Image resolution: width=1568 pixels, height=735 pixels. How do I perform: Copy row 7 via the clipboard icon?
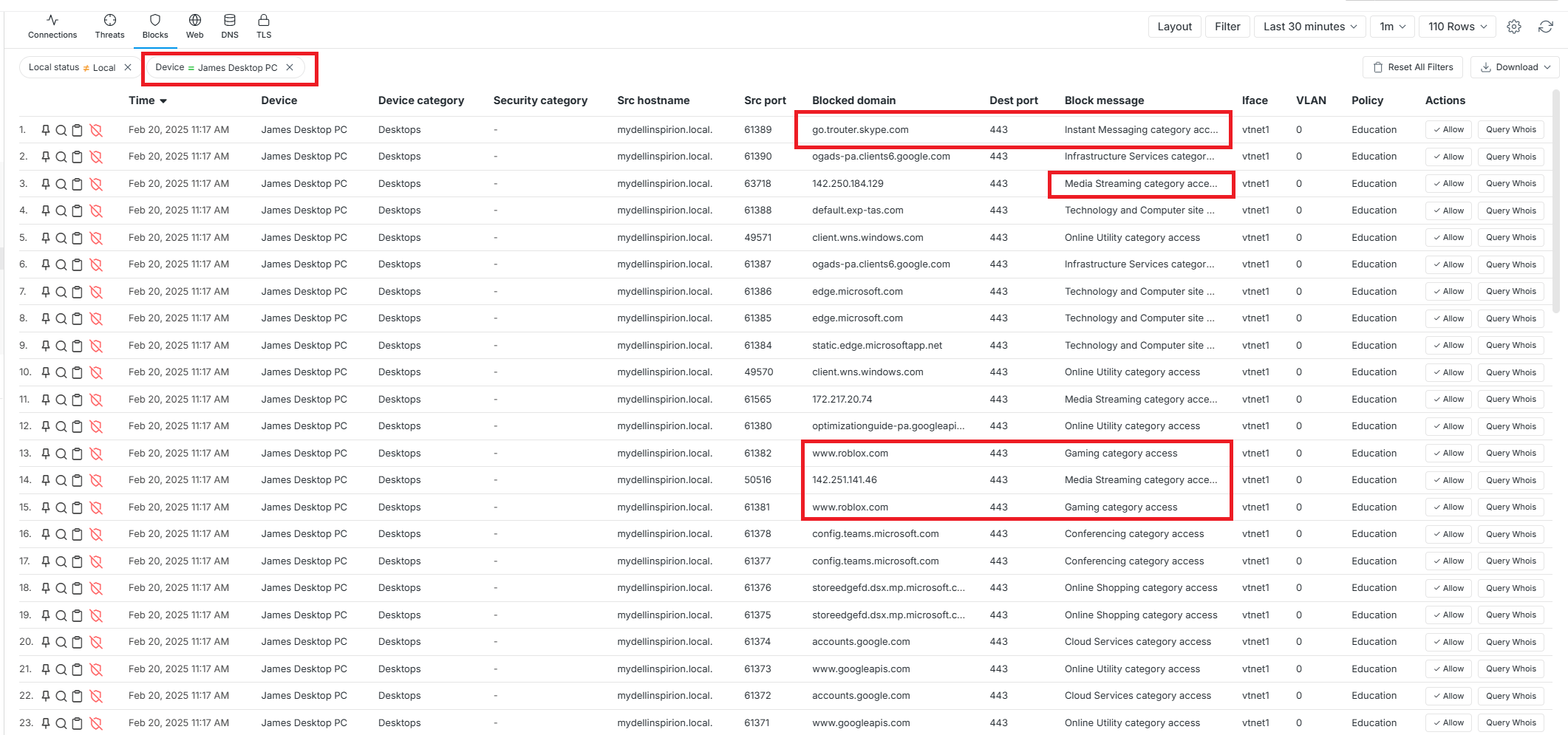pos(77,292)
